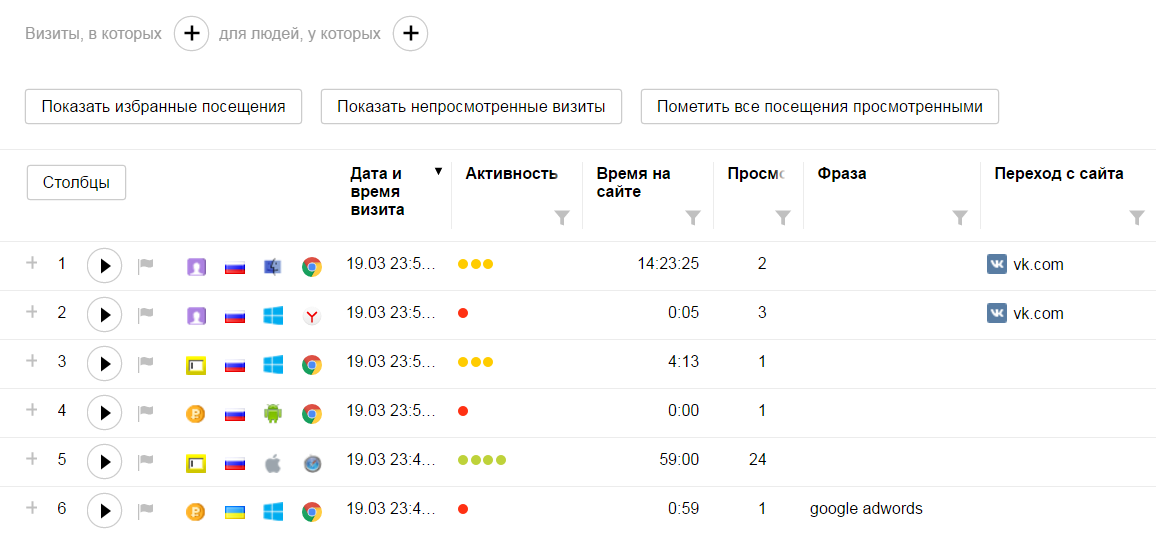This screenshot has width=1156, height=533.
Task: Play session recording of visit 6
Action: coord(105,510)
